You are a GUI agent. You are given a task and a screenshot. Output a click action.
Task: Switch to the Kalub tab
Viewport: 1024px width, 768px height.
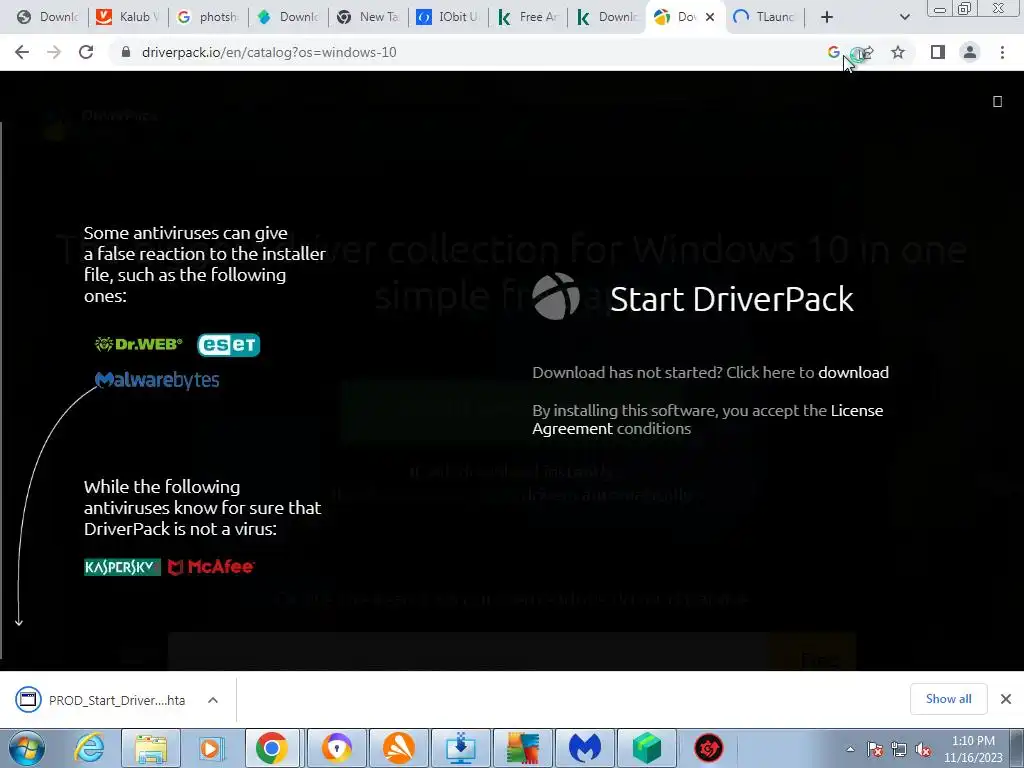128,17
